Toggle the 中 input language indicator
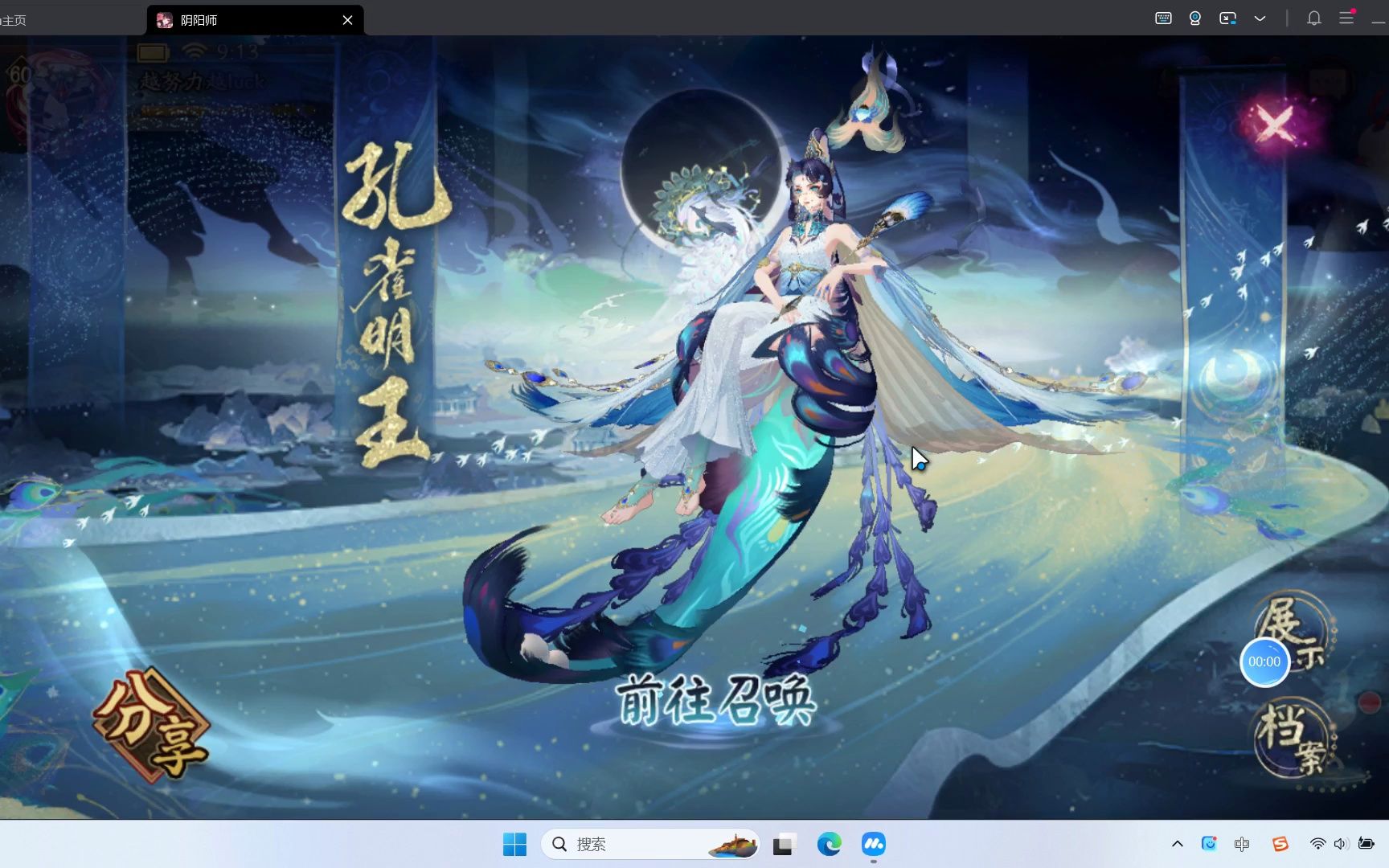The width and height of the screenshot is (1389, 868). [1242, 844]
